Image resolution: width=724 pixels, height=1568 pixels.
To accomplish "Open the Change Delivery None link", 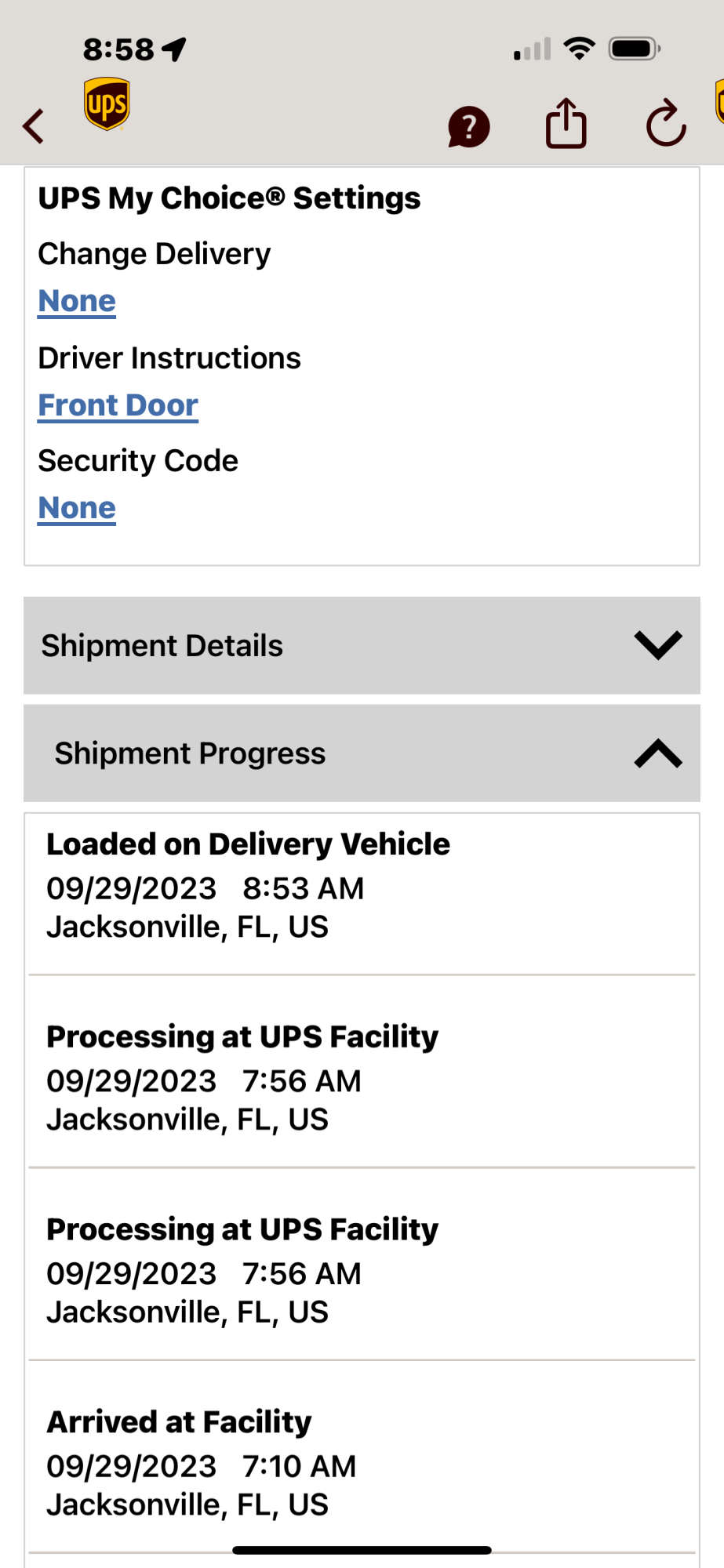I will click(77, 301).
